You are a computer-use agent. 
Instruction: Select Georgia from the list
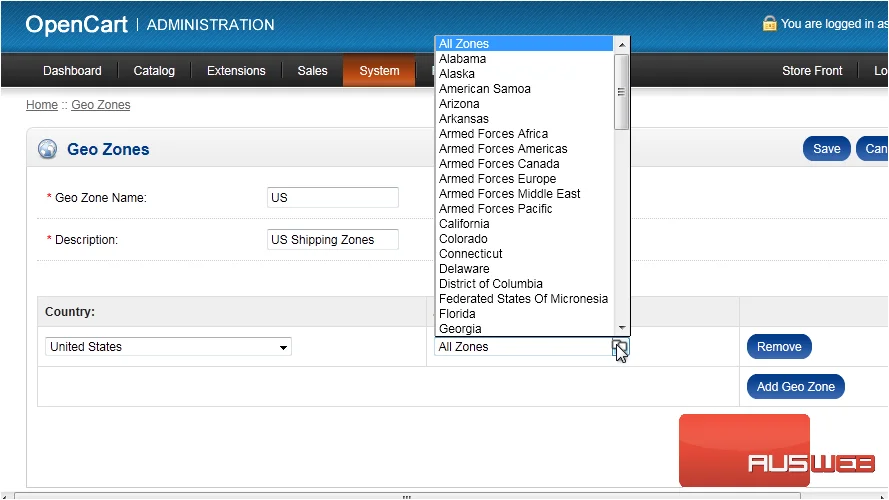[x=524, y=329]
